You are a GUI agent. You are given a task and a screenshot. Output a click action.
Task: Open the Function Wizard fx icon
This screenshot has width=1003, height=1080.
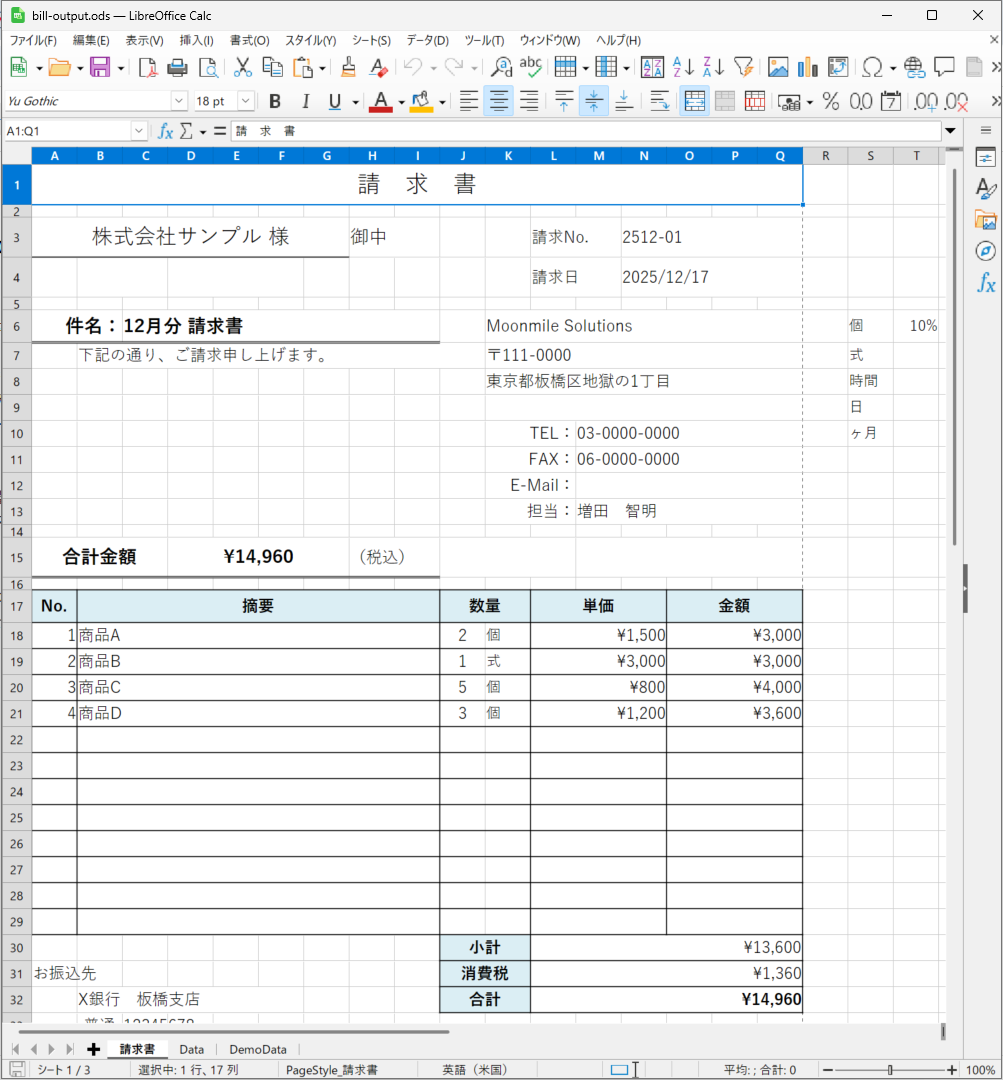coord(165,131)
